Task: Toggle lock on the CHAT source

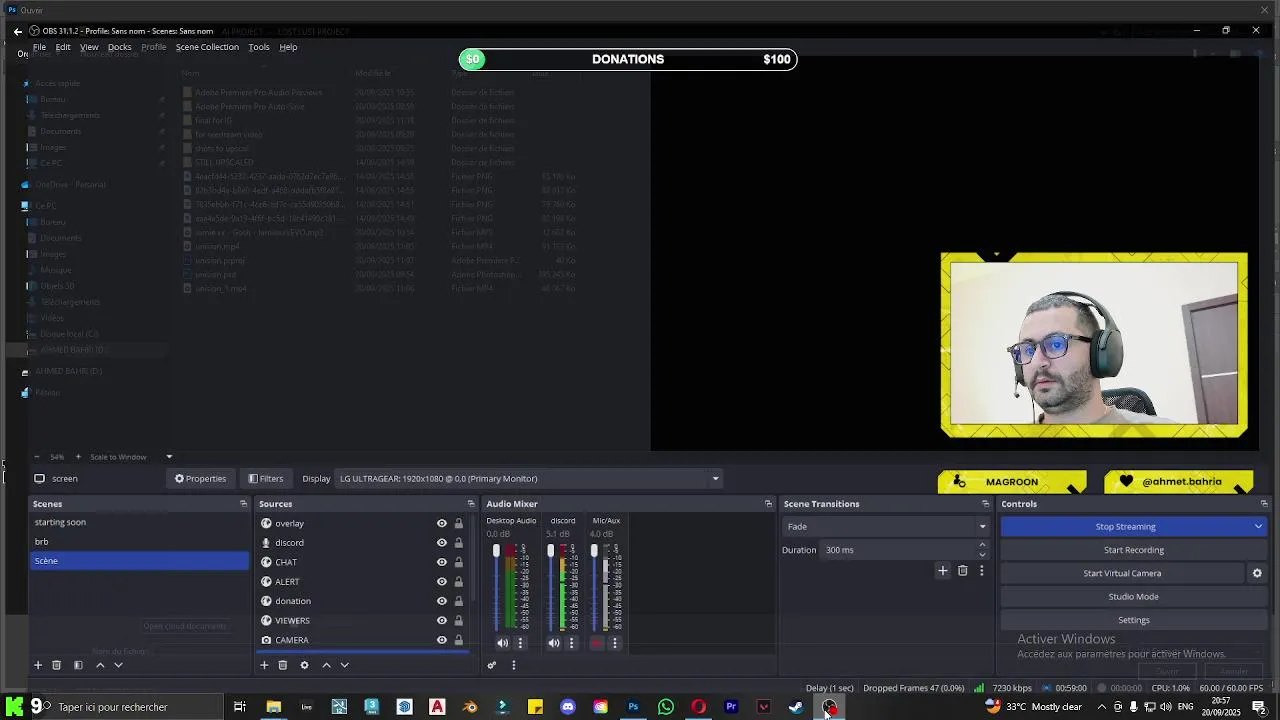Action: coord(459,562)
